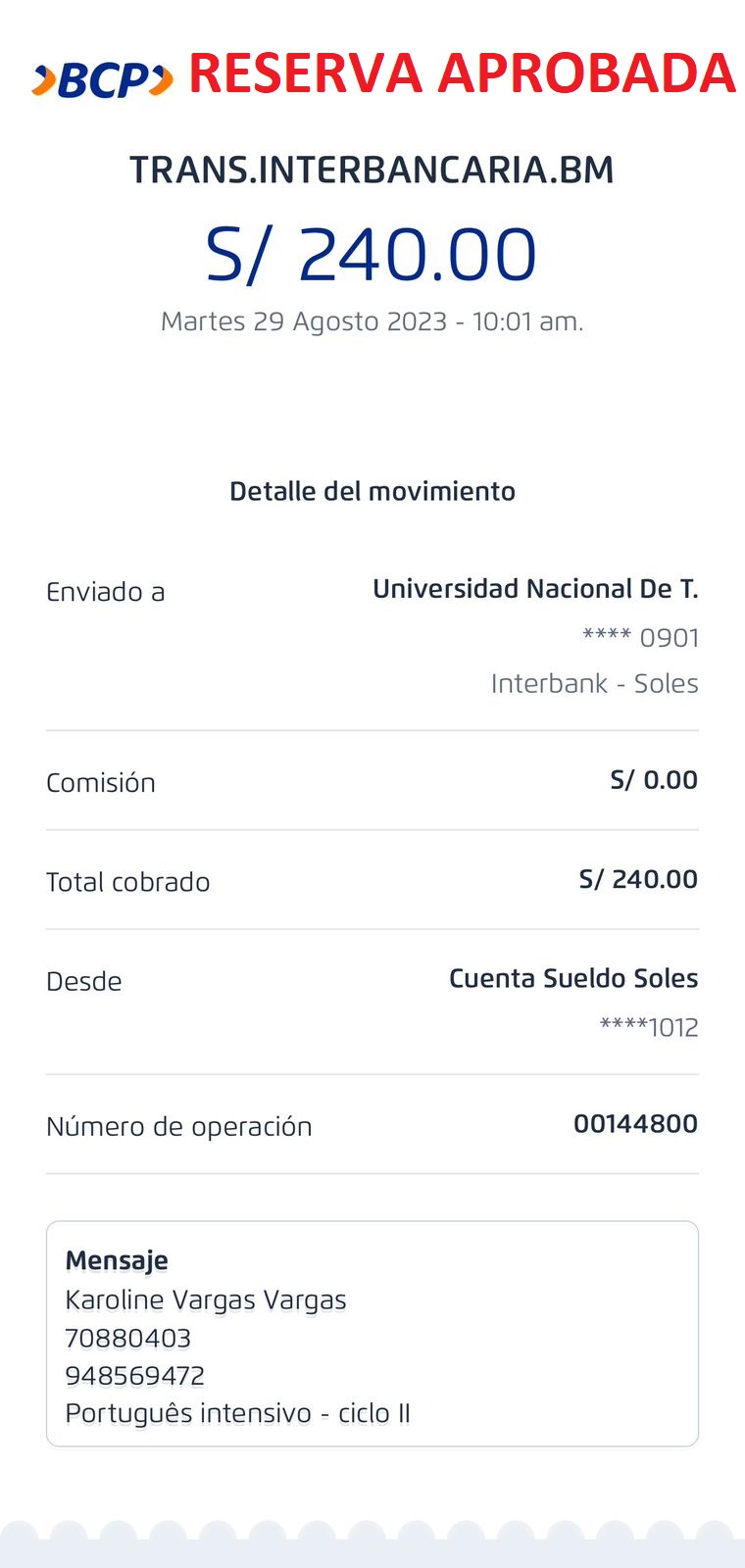This screenshot has height=1568, width=745.
Task: Select the date Martes 29 Agosto 2023
Action: coord(304,321)
